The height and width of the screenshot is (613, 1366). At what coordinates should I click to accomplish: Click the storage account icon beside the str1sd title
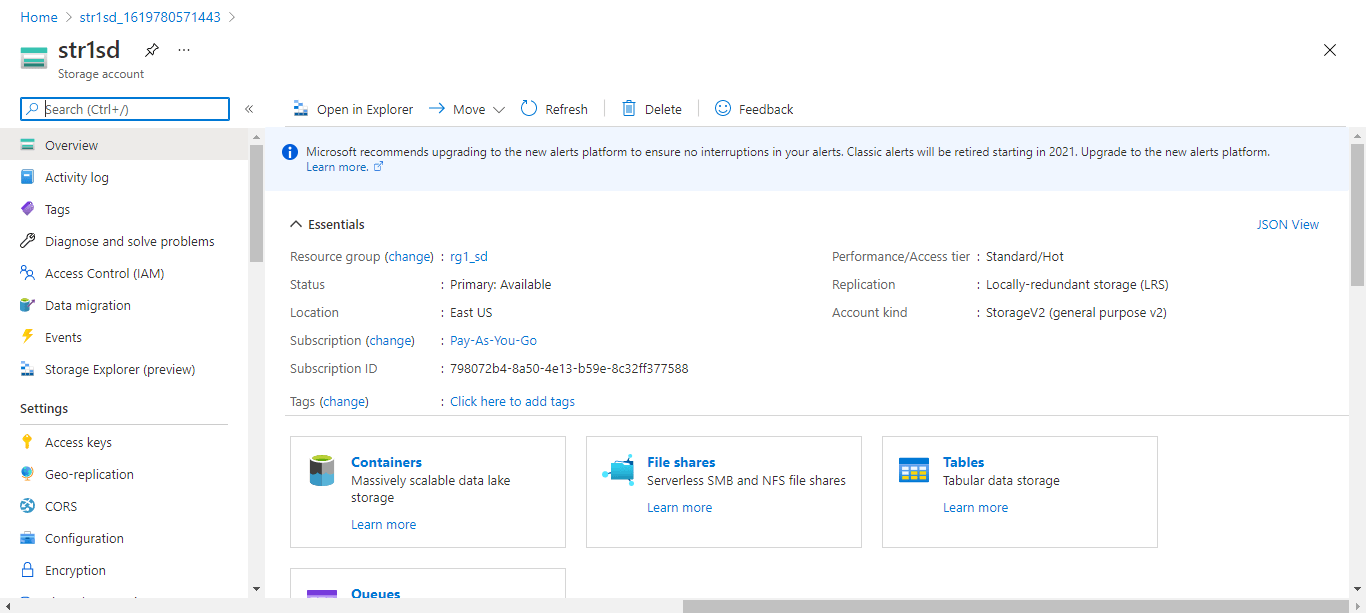pyautogui.click(x=34, y=57)
